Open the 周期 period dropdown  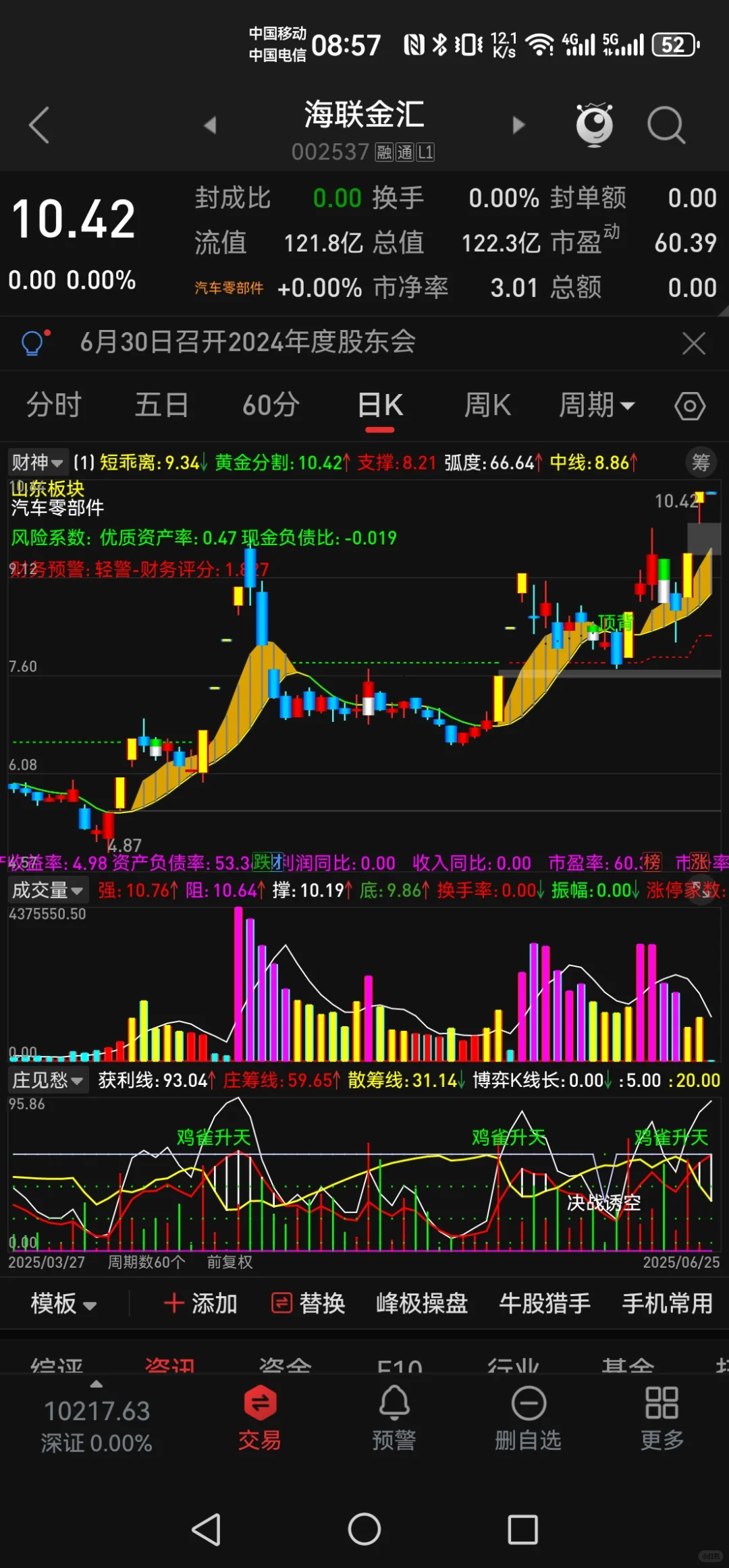coord(597,405)
